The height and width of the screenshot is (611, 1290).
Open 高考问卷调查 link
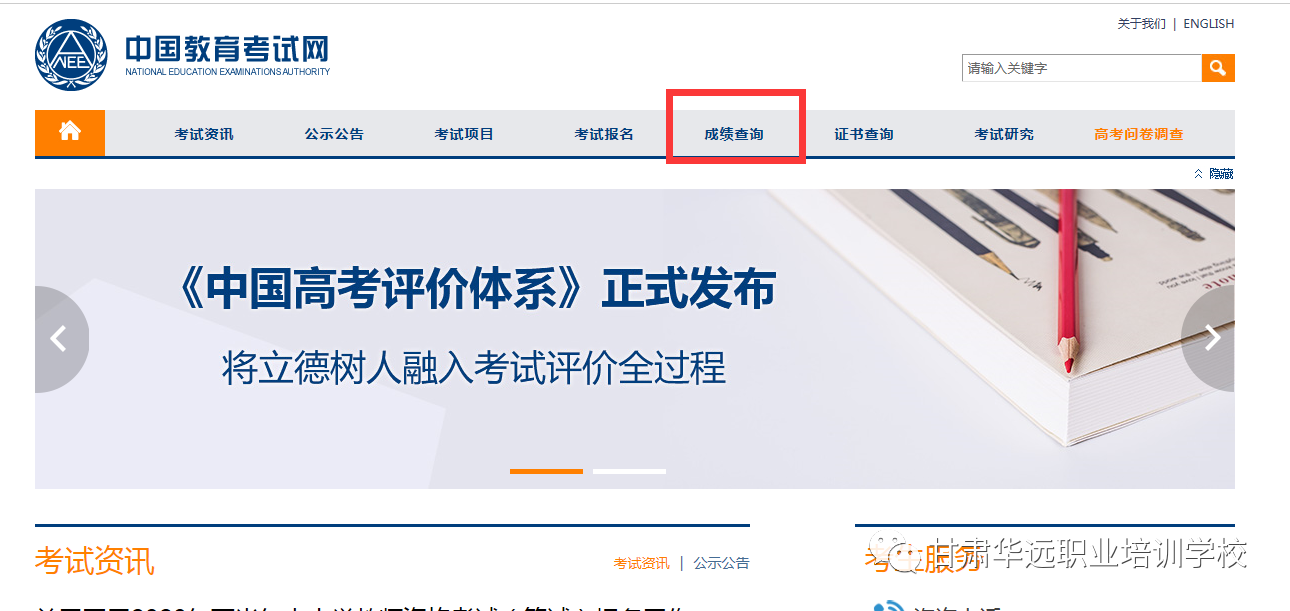point(1139,134)
